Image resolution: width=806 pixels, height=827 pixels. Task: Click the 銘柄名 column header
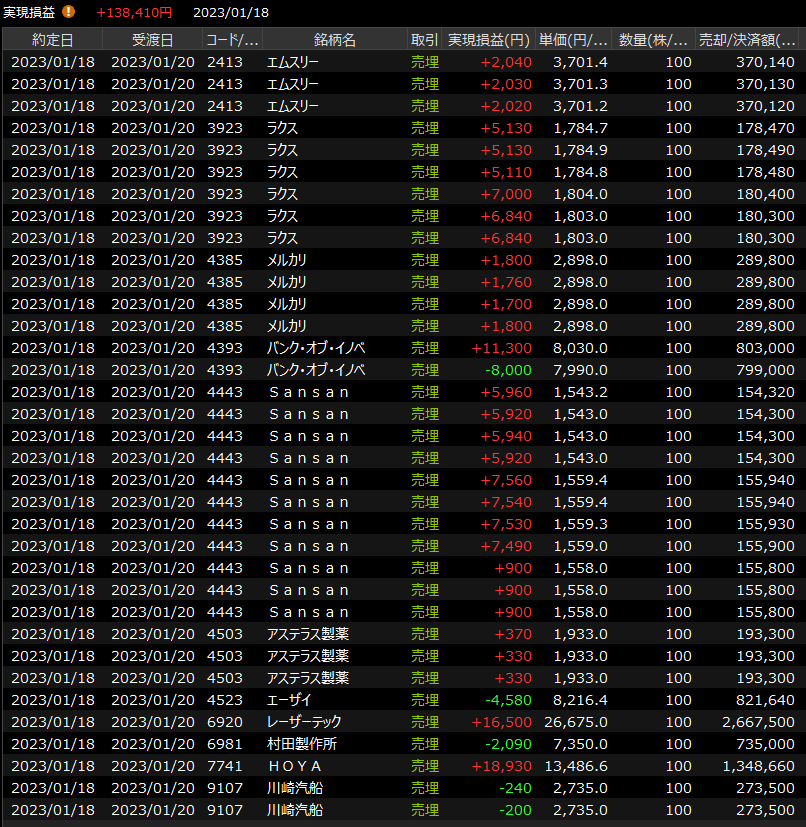tap(334, 40)
